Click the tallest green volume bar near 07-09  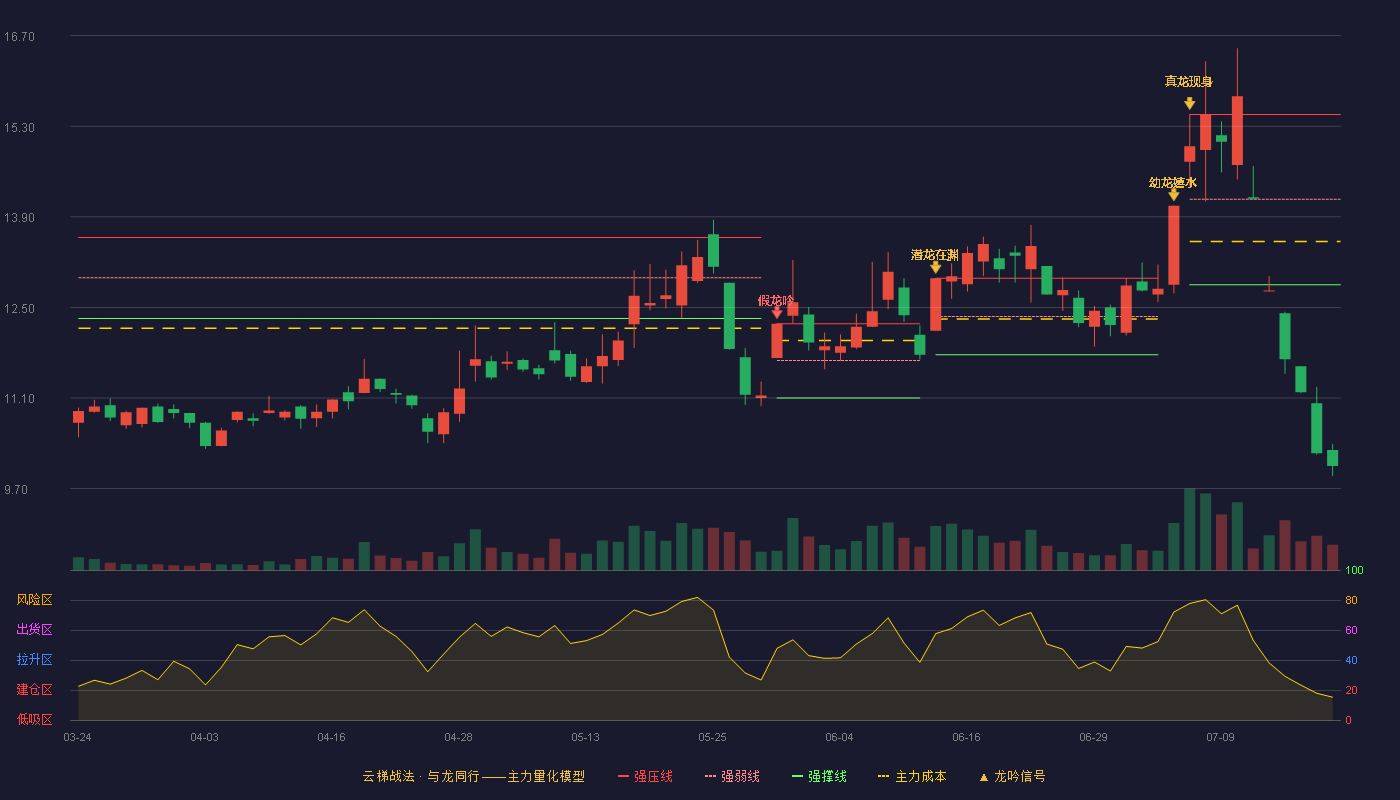(1189, 529)
